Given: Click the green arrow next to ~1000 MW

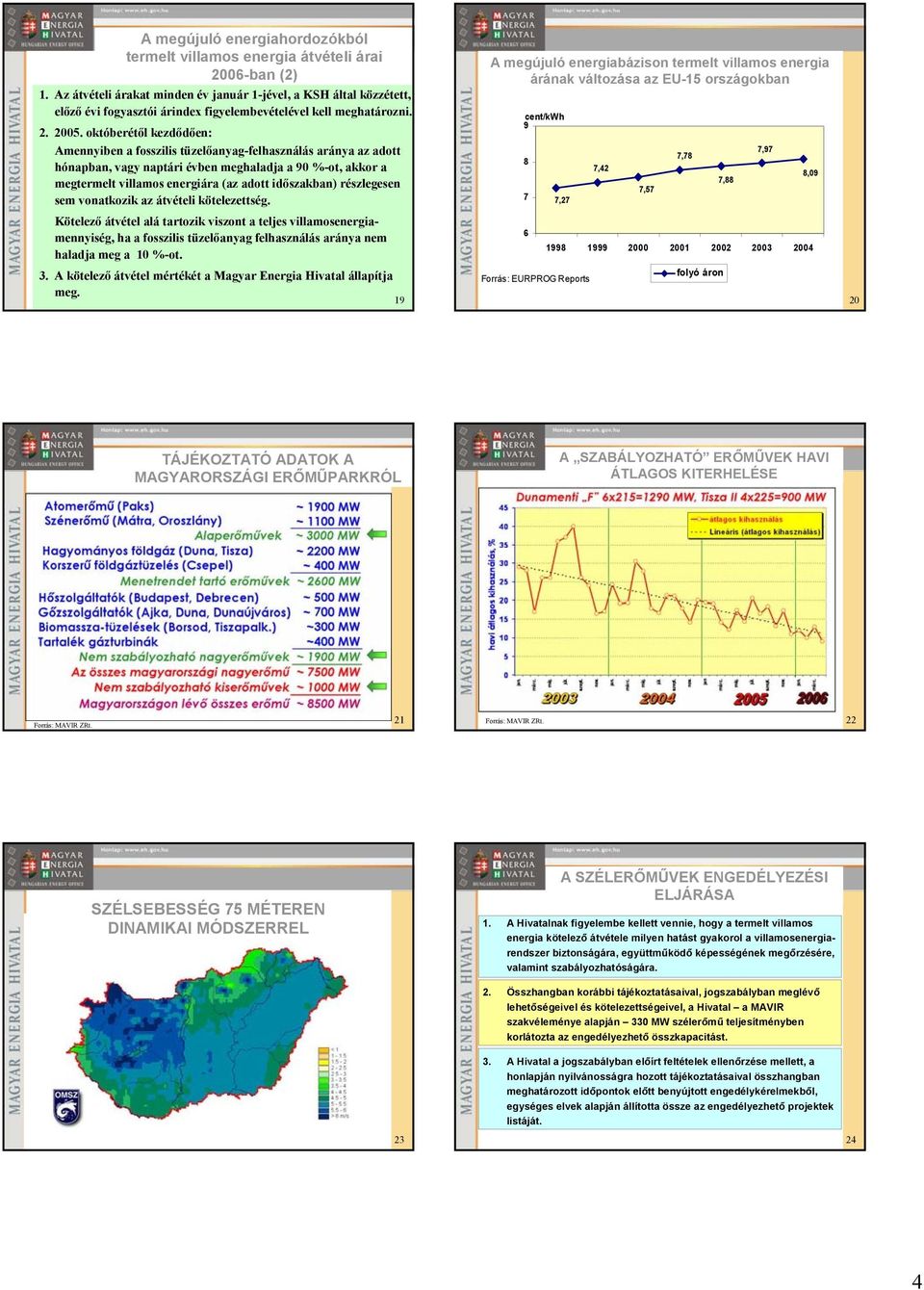Looking at the screenshot, I should coord(376,686).
